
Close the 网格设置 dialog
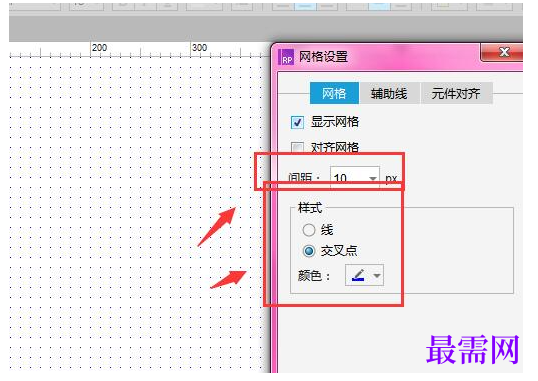point(503,52)
